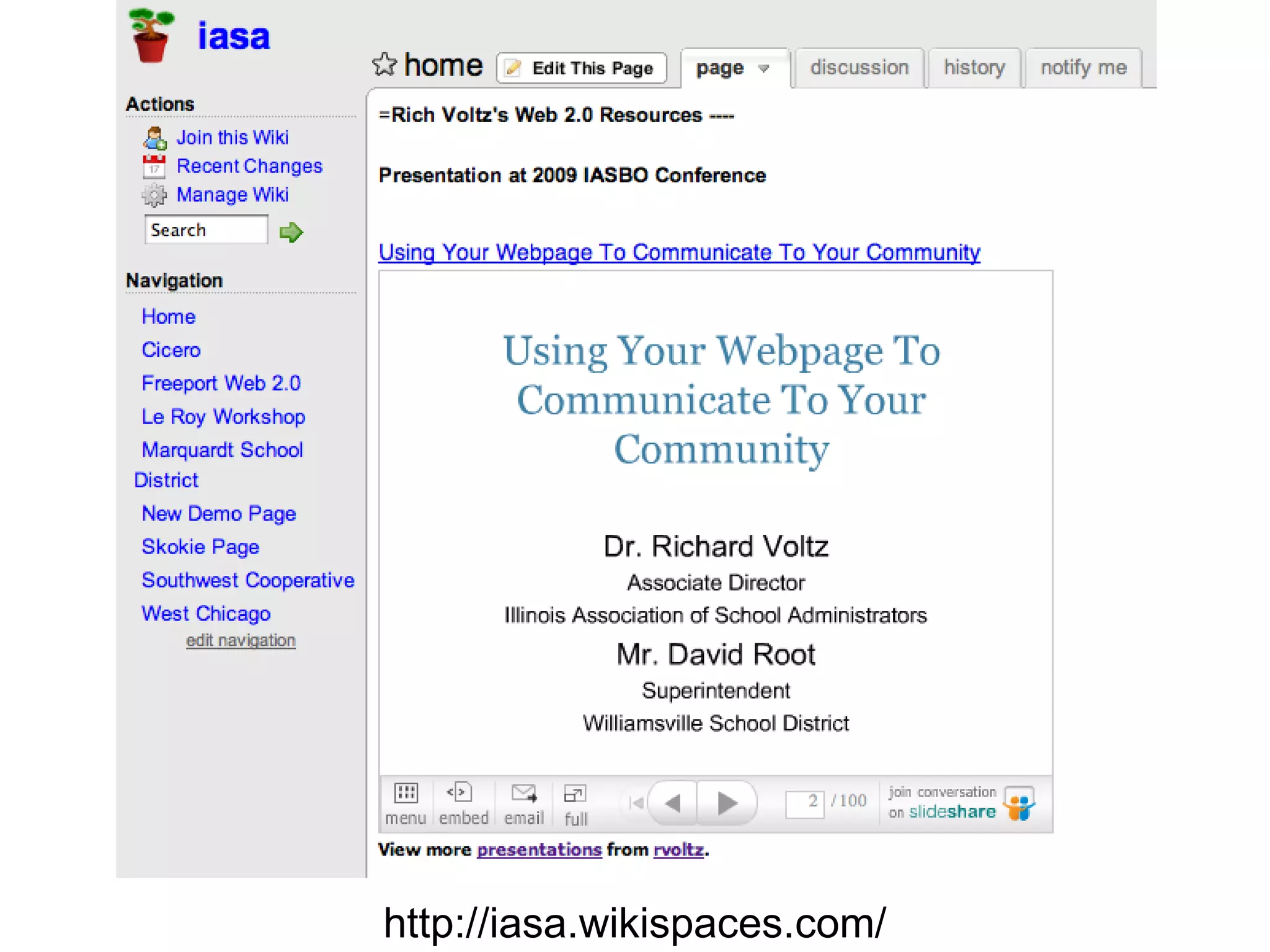
Task: Click the Search input field
Action: coord(206,230)
